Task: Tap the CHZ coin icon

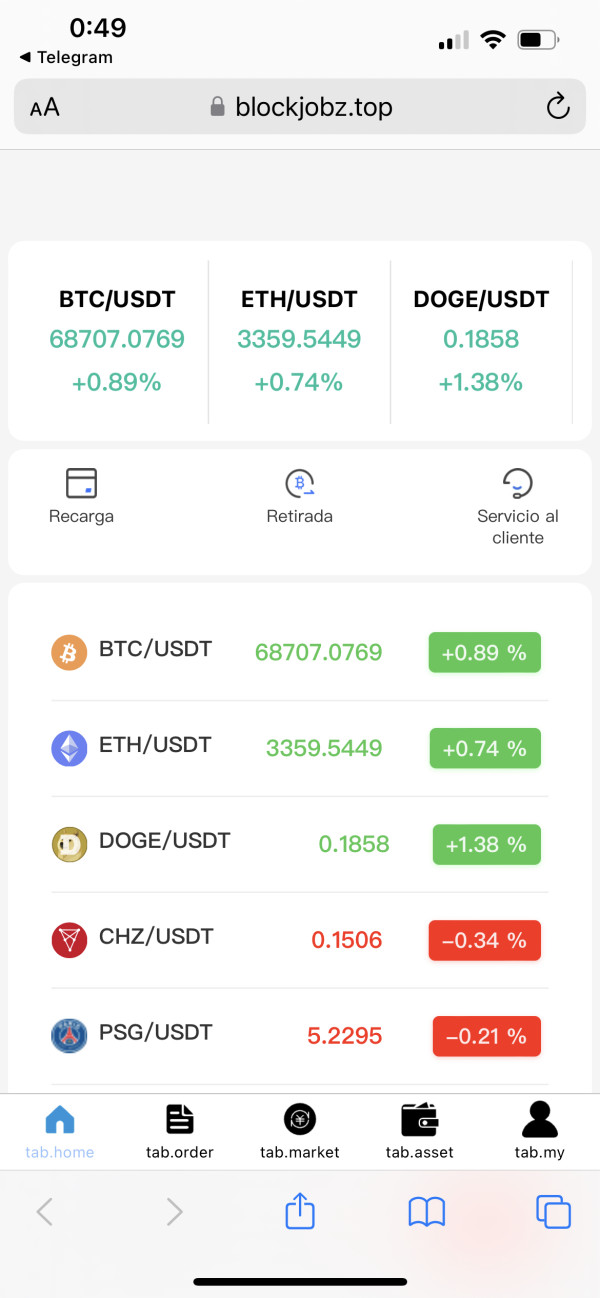Action: [69, 940]
